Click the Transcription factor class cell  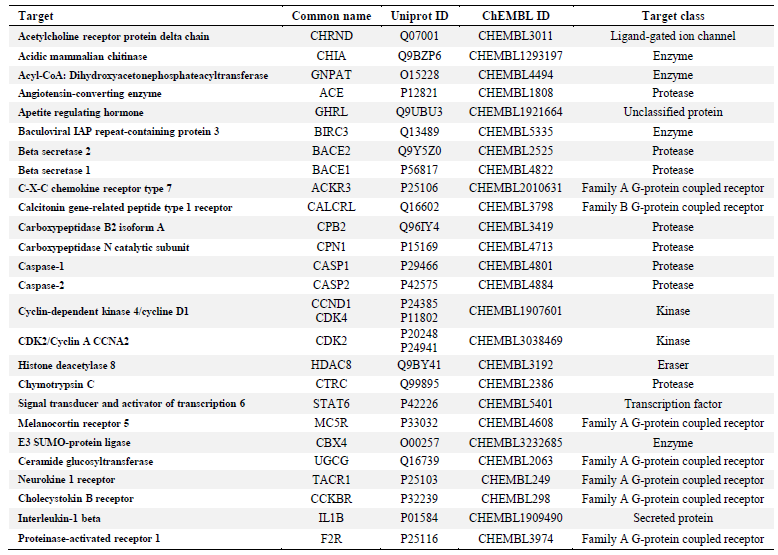(x=673, y=404)
